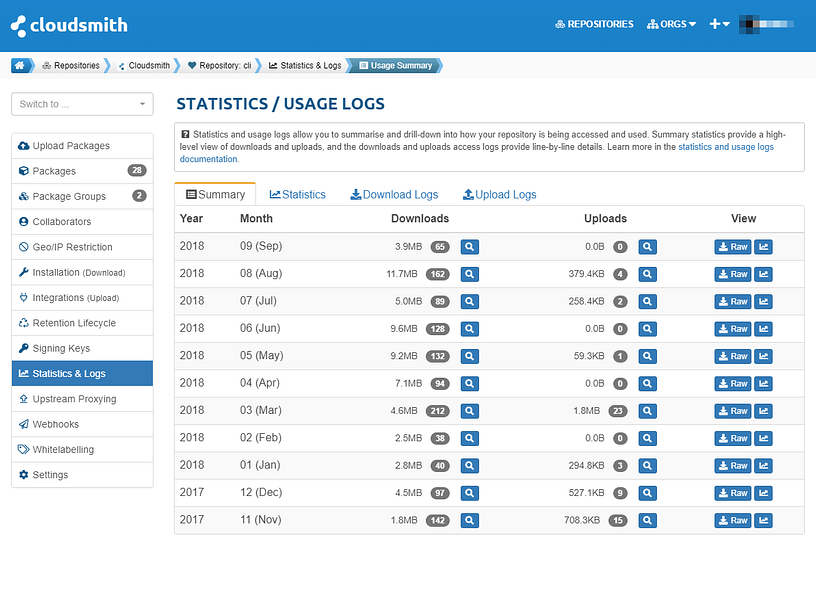The width and height of the screenshot is (816, 600).
Task: Switch to the Summary tab
Action: (215, 195)
